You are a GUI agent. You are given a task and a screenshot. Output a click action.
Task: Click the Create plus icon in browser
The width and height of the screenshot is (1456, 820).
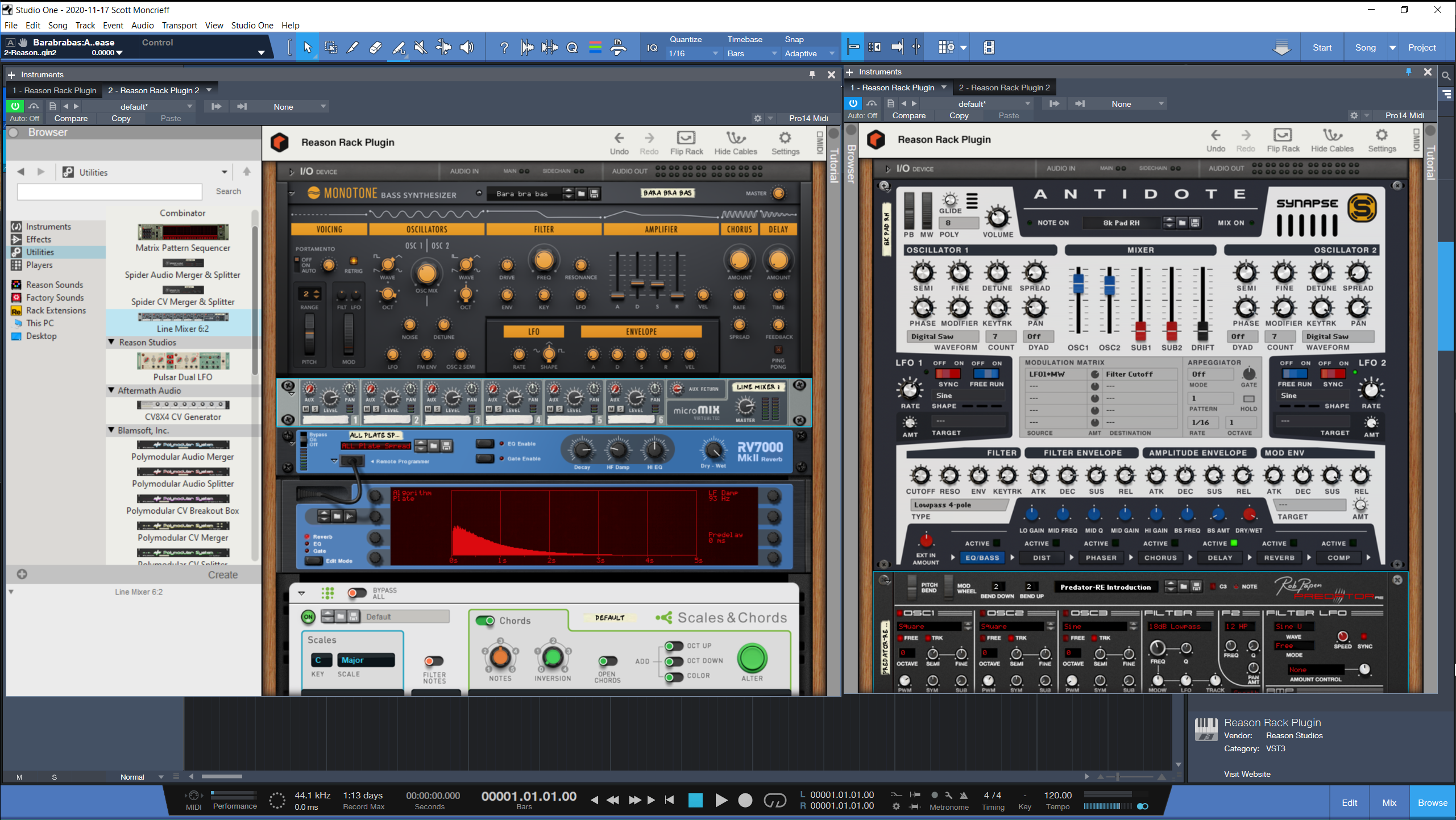[x=22, y=574]
